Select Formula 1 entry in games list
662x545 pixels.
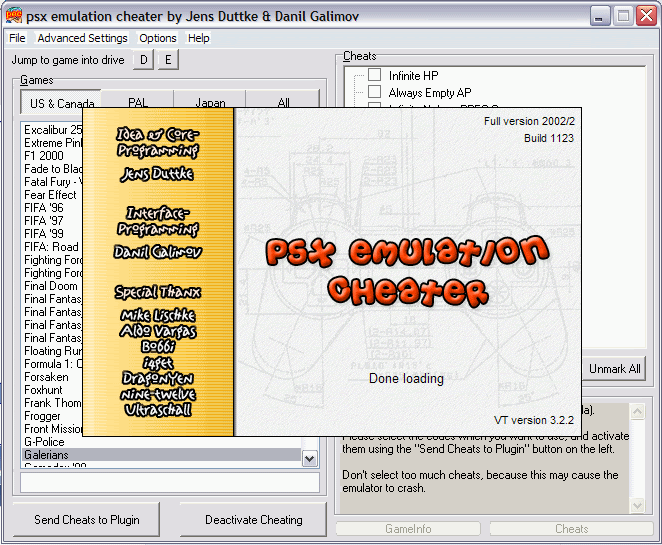click(x=53, y=364)
